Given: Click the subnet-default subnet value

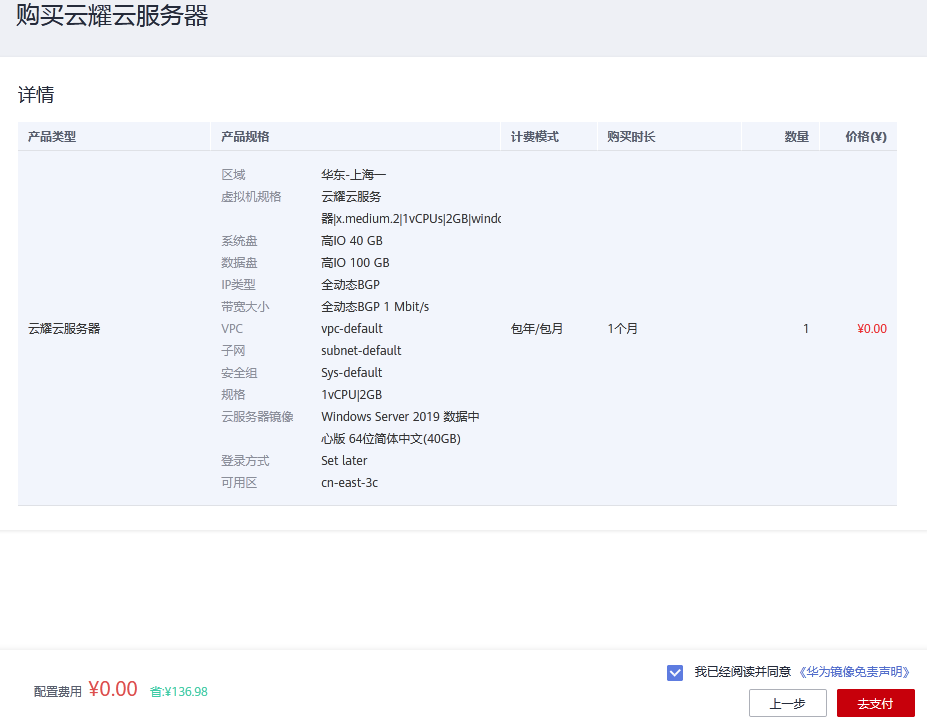Looking at the screenshot, I should (361, 351).
